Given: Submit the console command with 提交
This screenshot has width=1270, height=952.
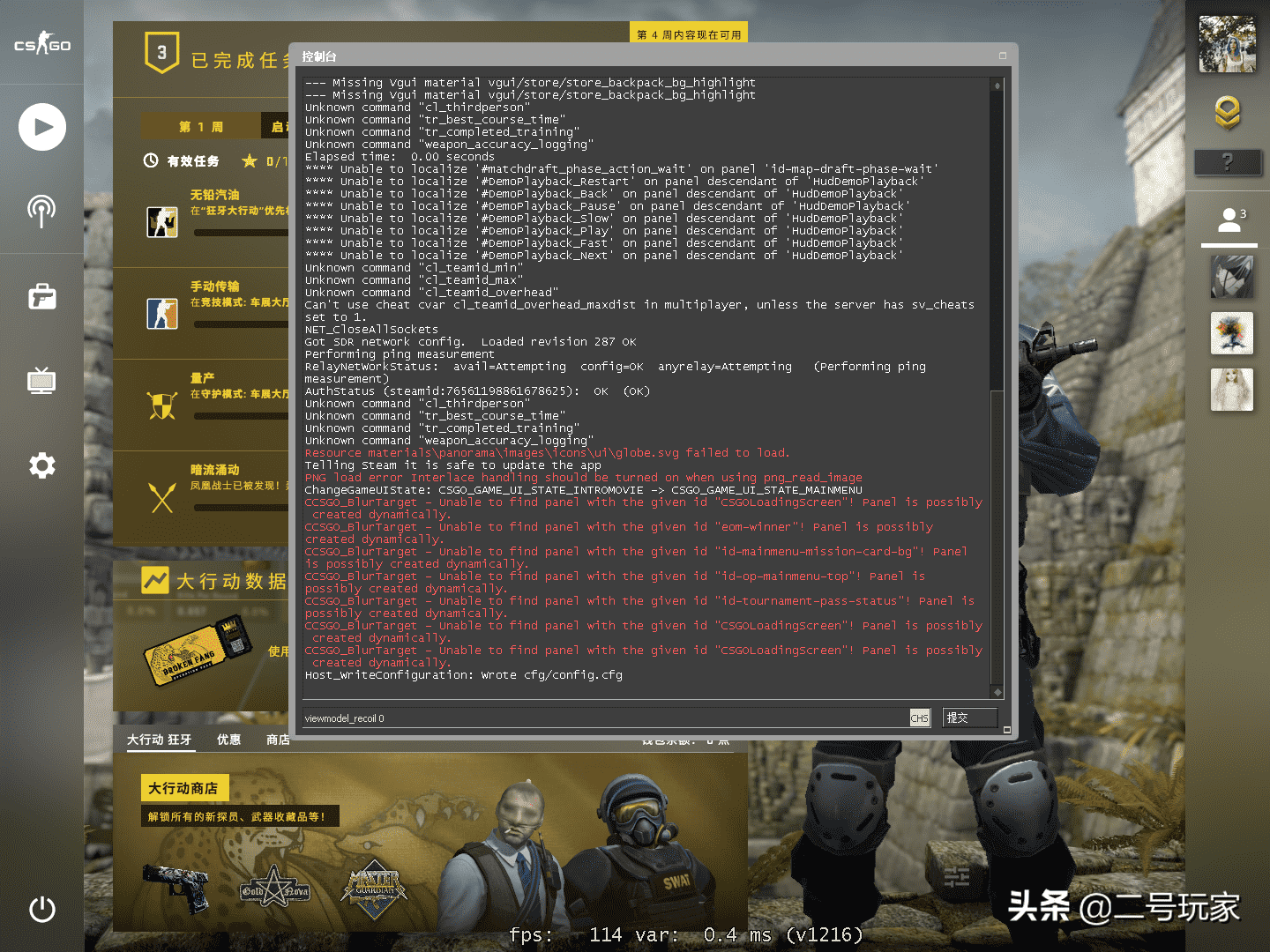Looking at the screenshot, I should (x=970, y=718).
